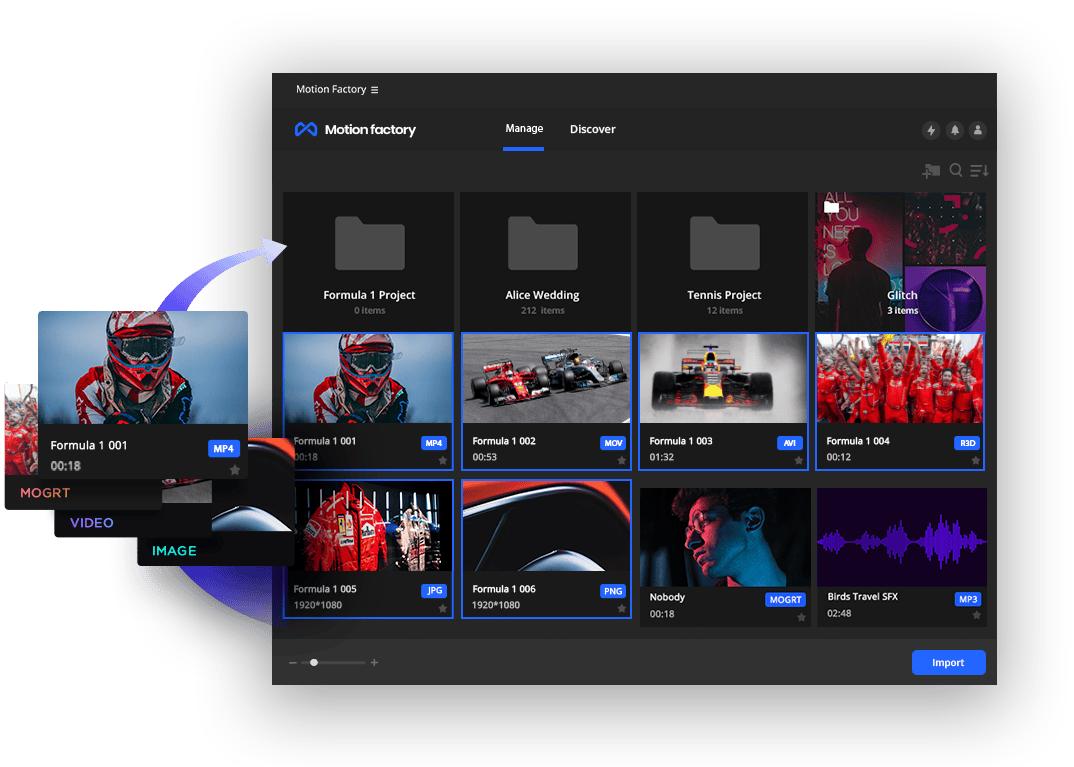
Task: Favorite Formula 1 001 with the star in the grid
Action: click(x=442, y=461)
